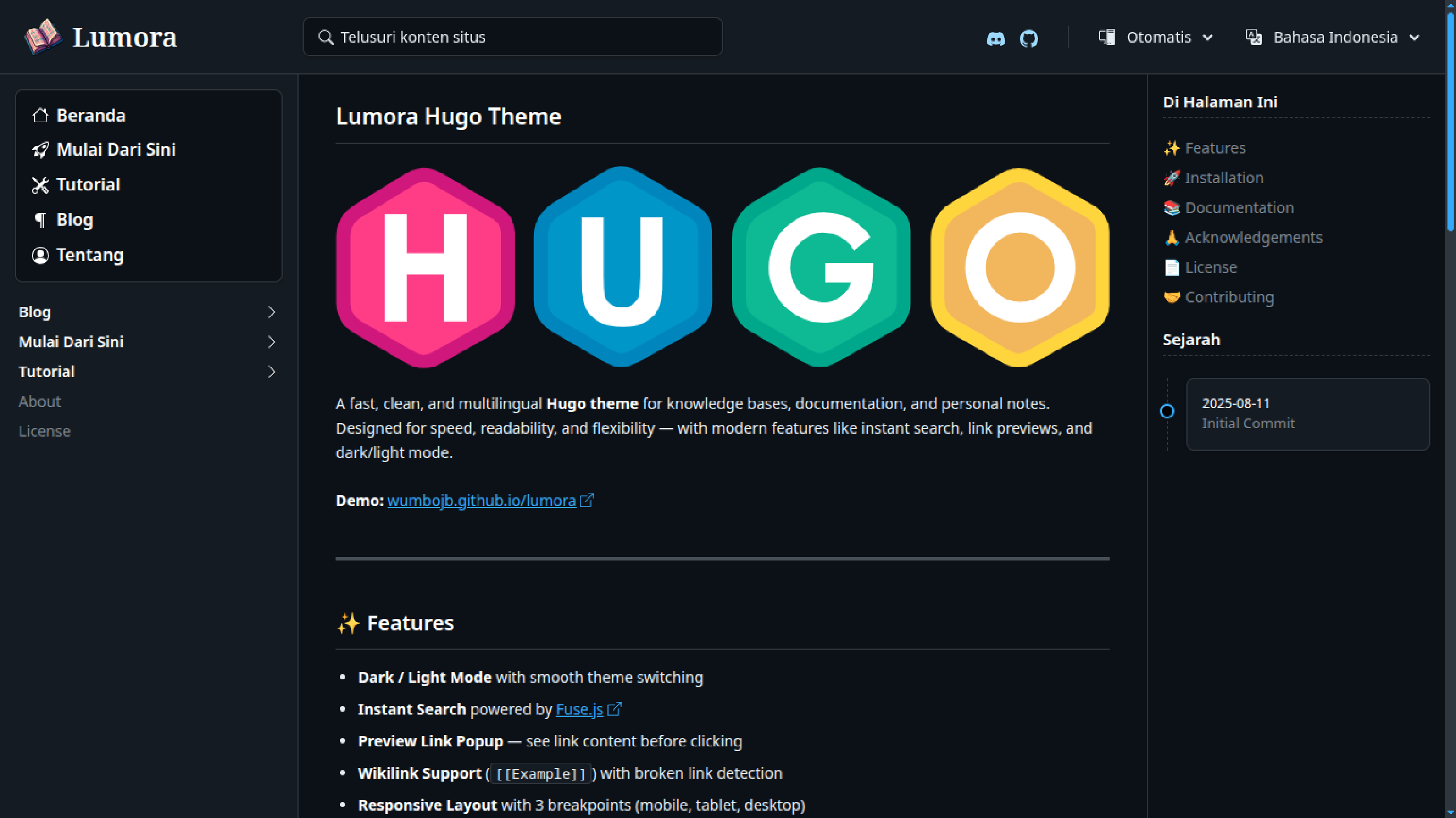Image resolution: width=1456 pixels, height=818 pixels.
Task: Click the blue U hexagon logo
Action: pyautogui.click(x=623, y=267)
